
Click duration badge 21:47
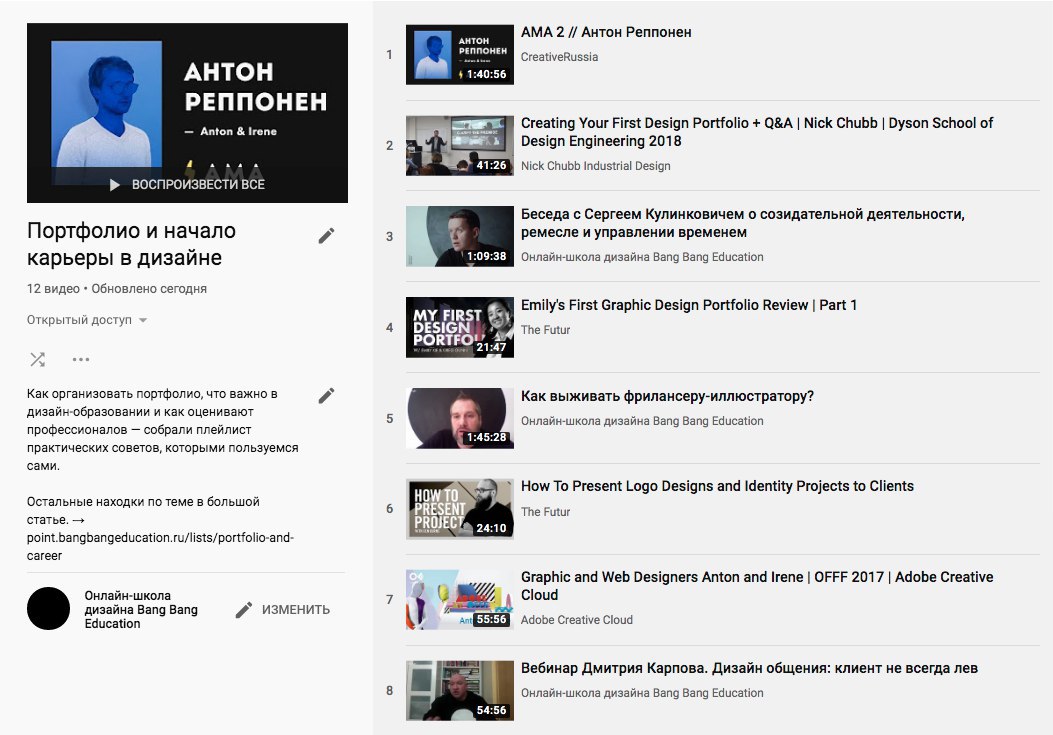coord(492,347)
